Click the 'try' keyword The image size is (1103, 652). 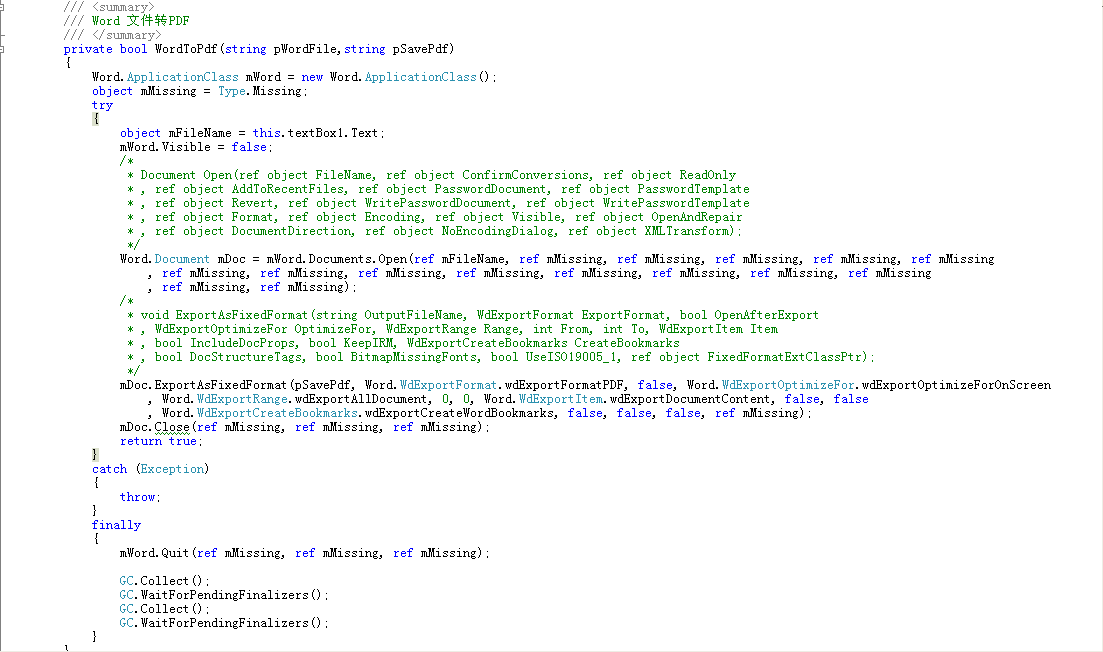point(102,106)
